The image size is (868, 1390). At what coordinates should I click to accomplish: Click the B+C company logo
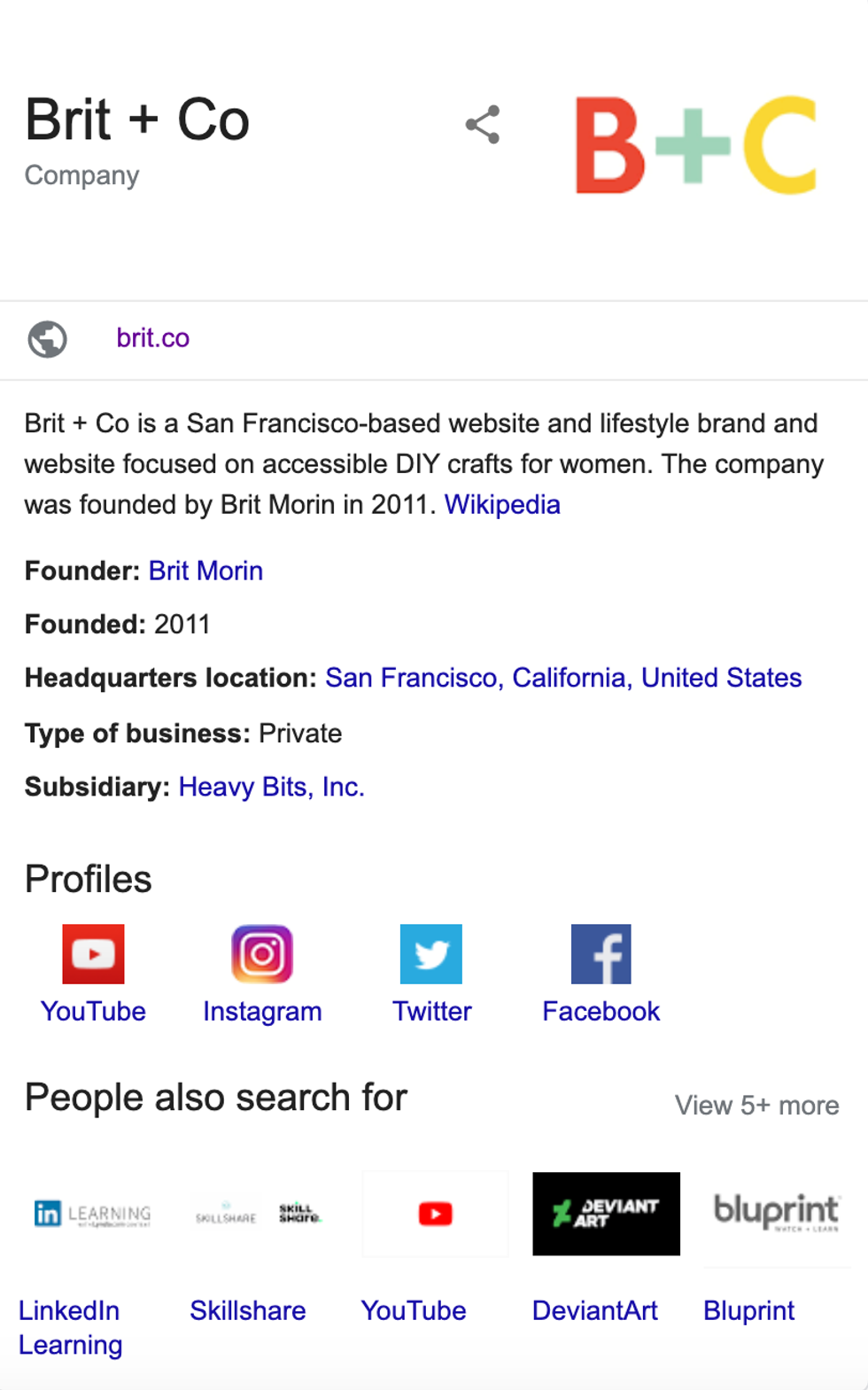pyautogui.click(x=695, y=145)
